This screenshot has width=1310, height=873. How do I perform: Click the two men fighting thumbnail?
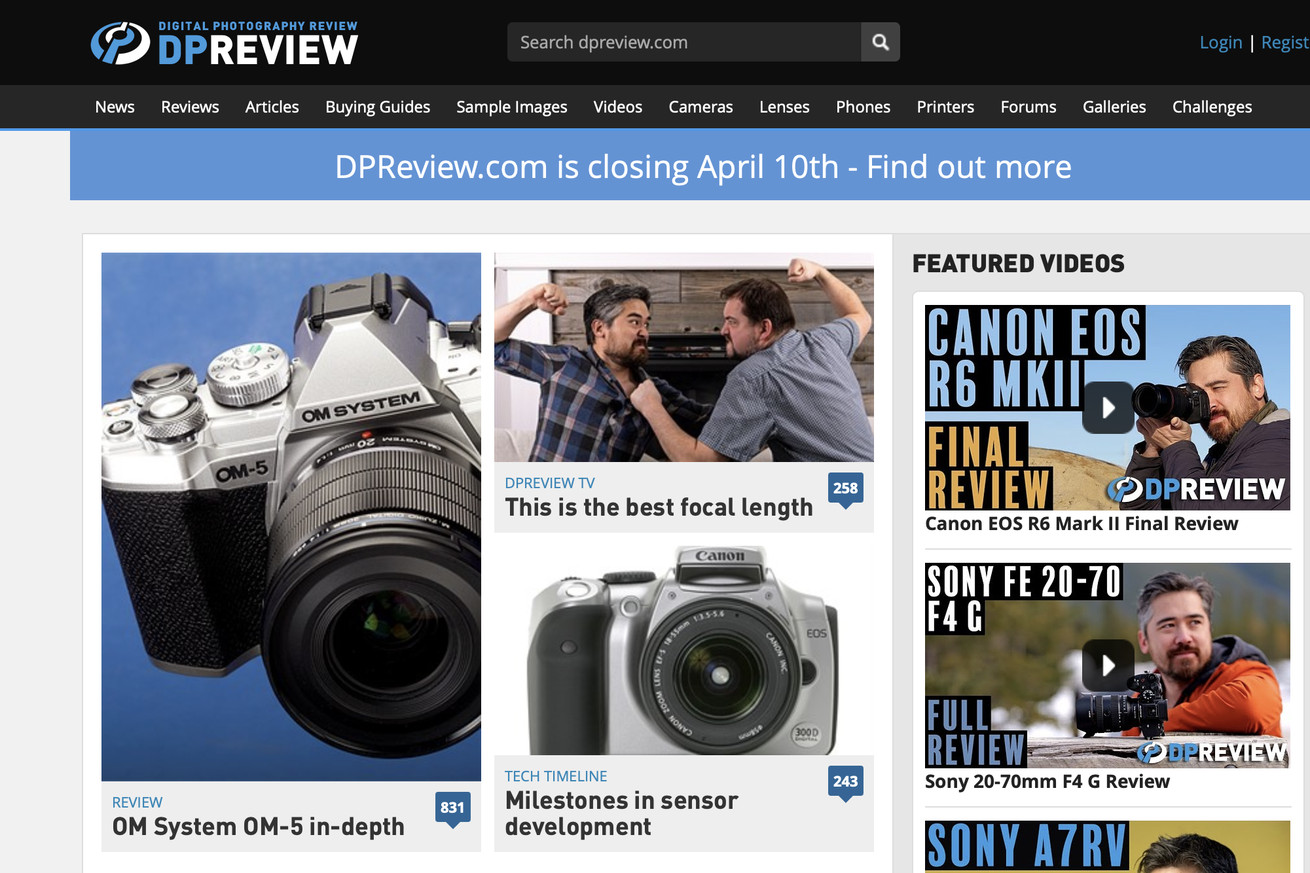click(684, 357)
